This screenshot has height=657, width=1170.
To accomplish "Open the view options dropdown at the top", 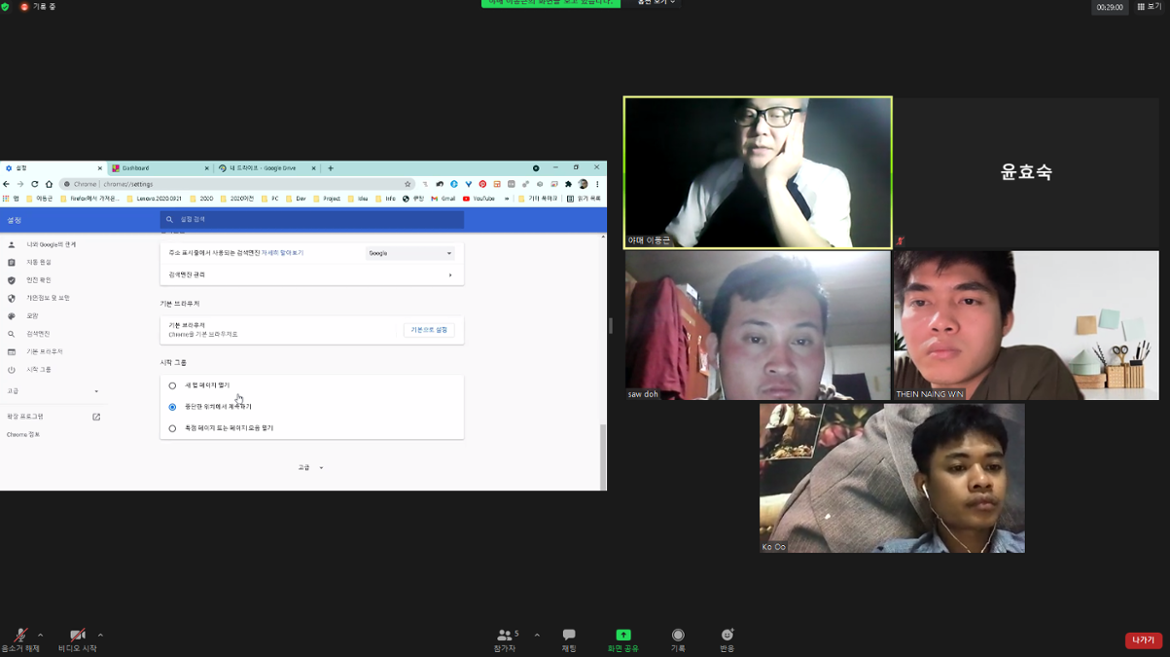I will point(656,3).
